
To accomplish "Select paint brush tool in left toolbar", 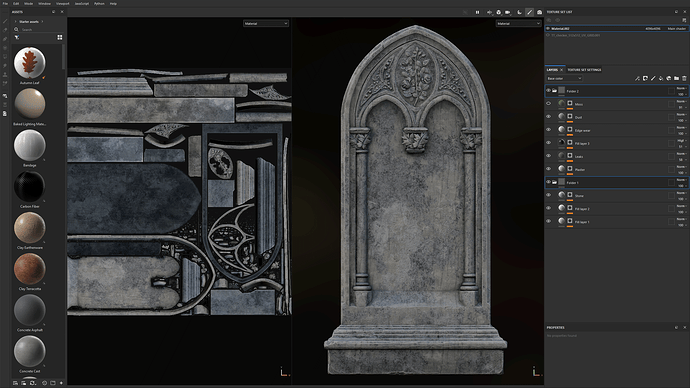I will pos(5,21).
